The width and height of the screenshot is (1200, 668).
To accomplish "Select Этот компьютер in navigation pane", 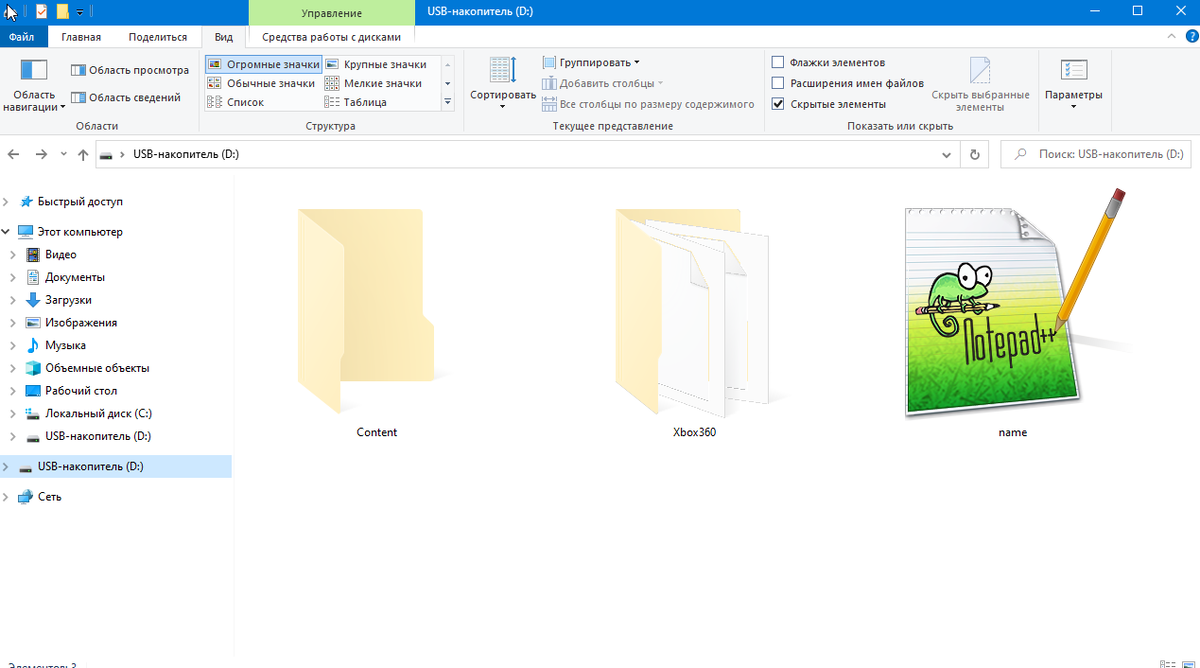I will pos(80,231).
